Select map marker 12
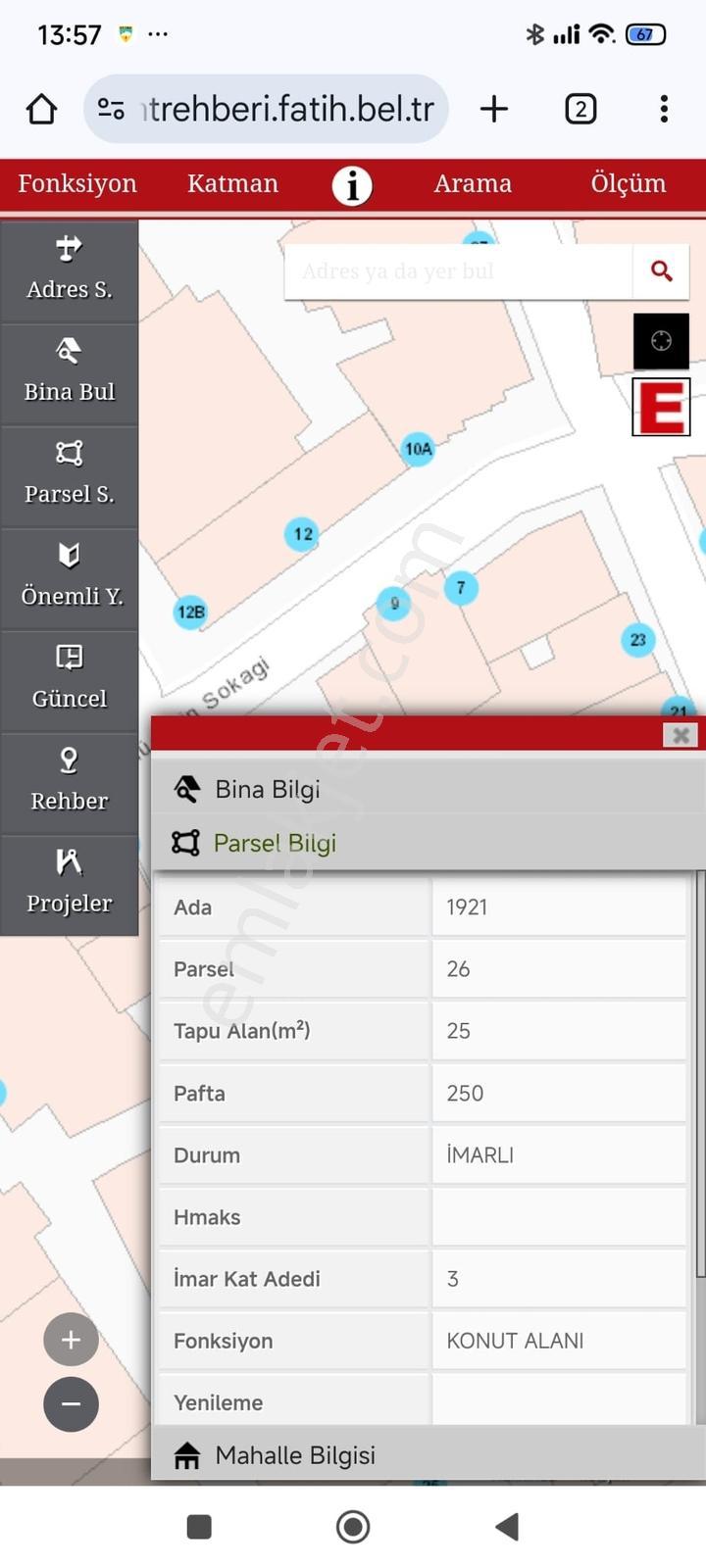706x1568 pixels. [302, 534]
